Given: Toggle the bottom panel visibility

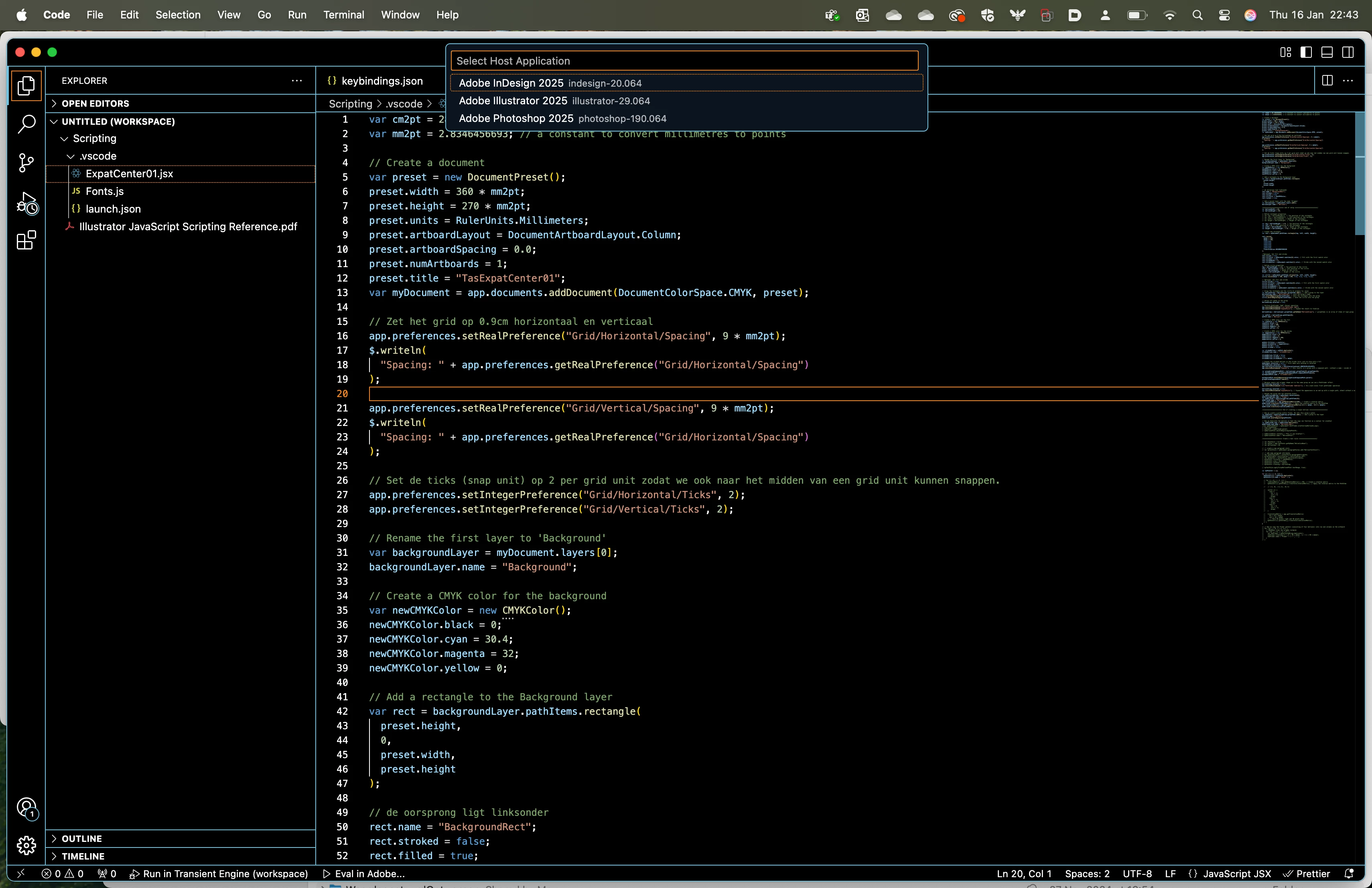Looking at the screenshot, I should click(x=1327, y=53).
